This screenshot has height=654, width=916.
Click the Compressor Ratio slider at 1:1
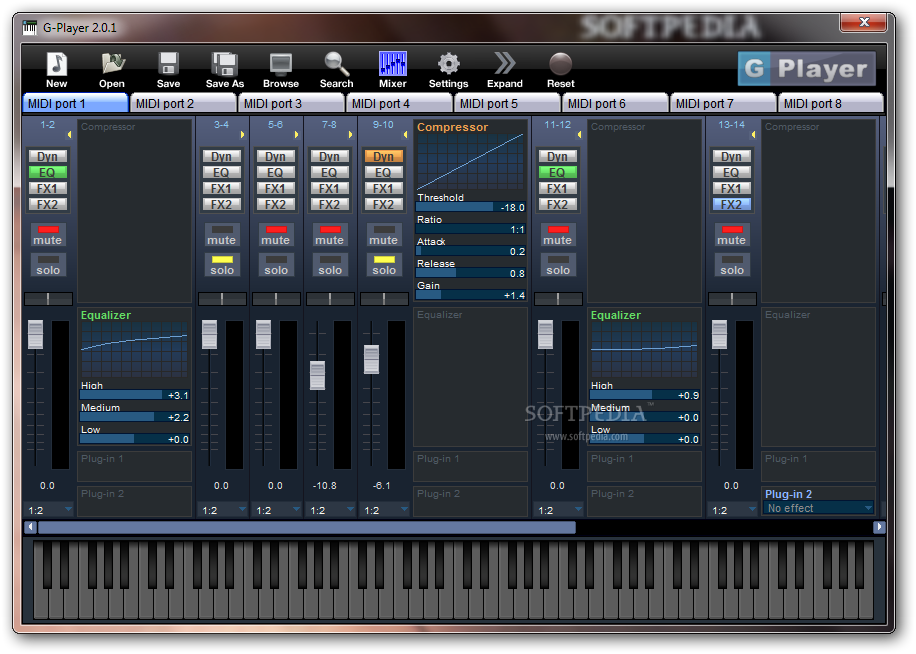[x=471, y=229]
